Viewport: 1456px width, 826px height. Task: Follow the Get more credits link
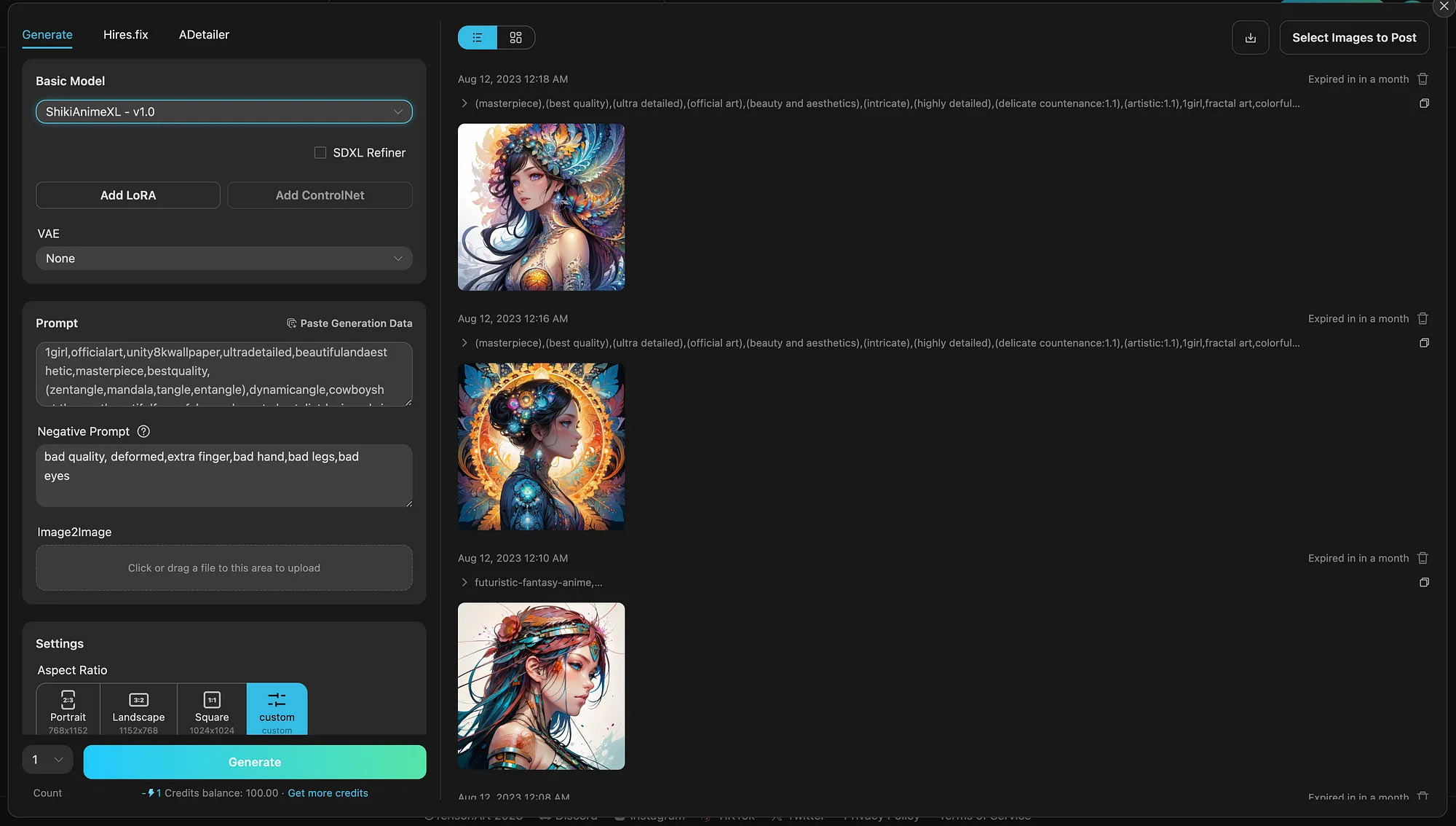[x=328, y=793]
